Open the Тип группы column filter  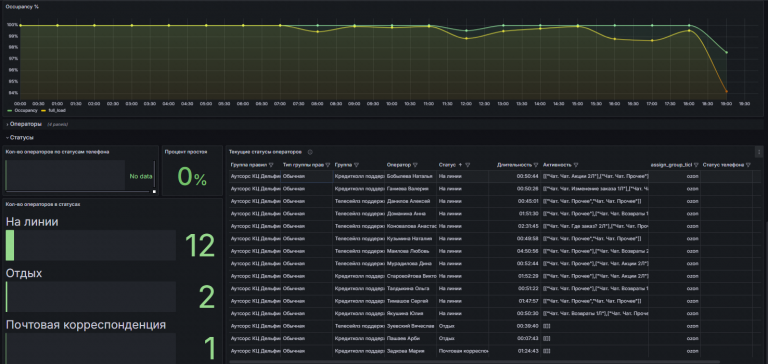point(327,165)
